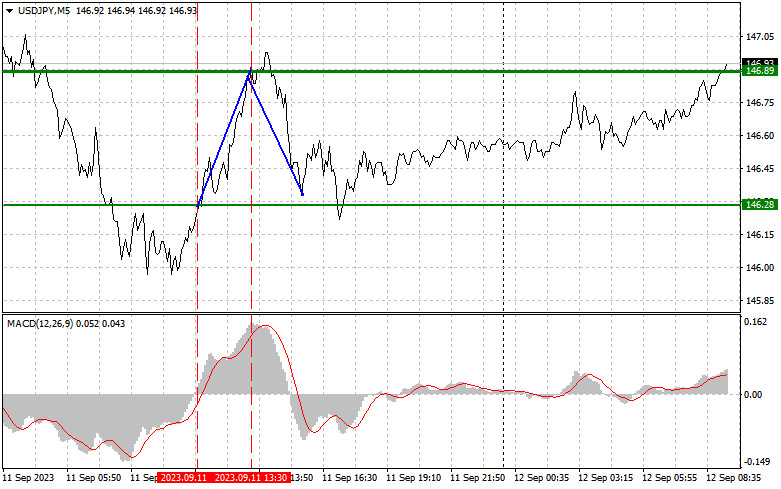Click the 147.05 value on price scale
Image resolution: width=781 pixels, height=489 pixels.
tap(760, 37)
